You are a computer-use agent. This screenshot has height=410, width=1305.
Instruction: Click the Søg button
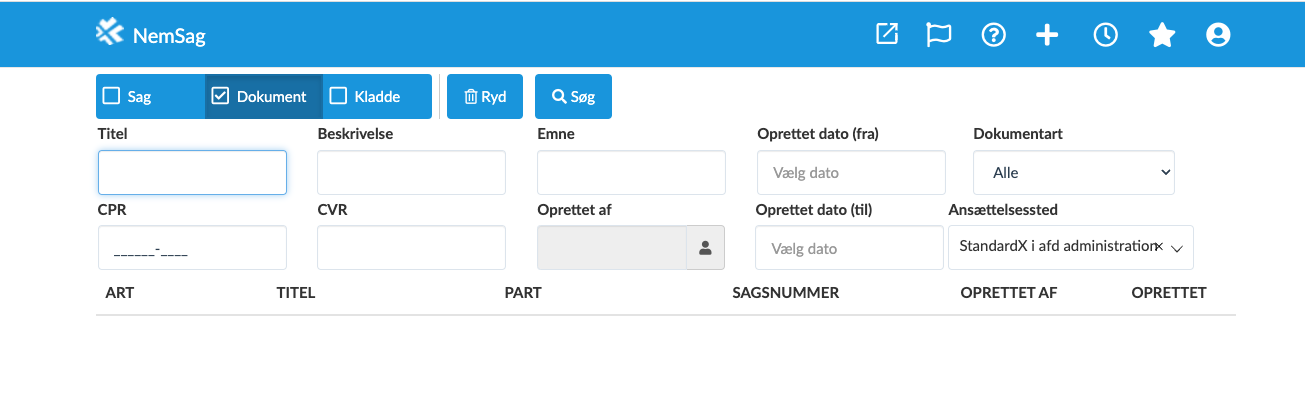pos(573,97)
